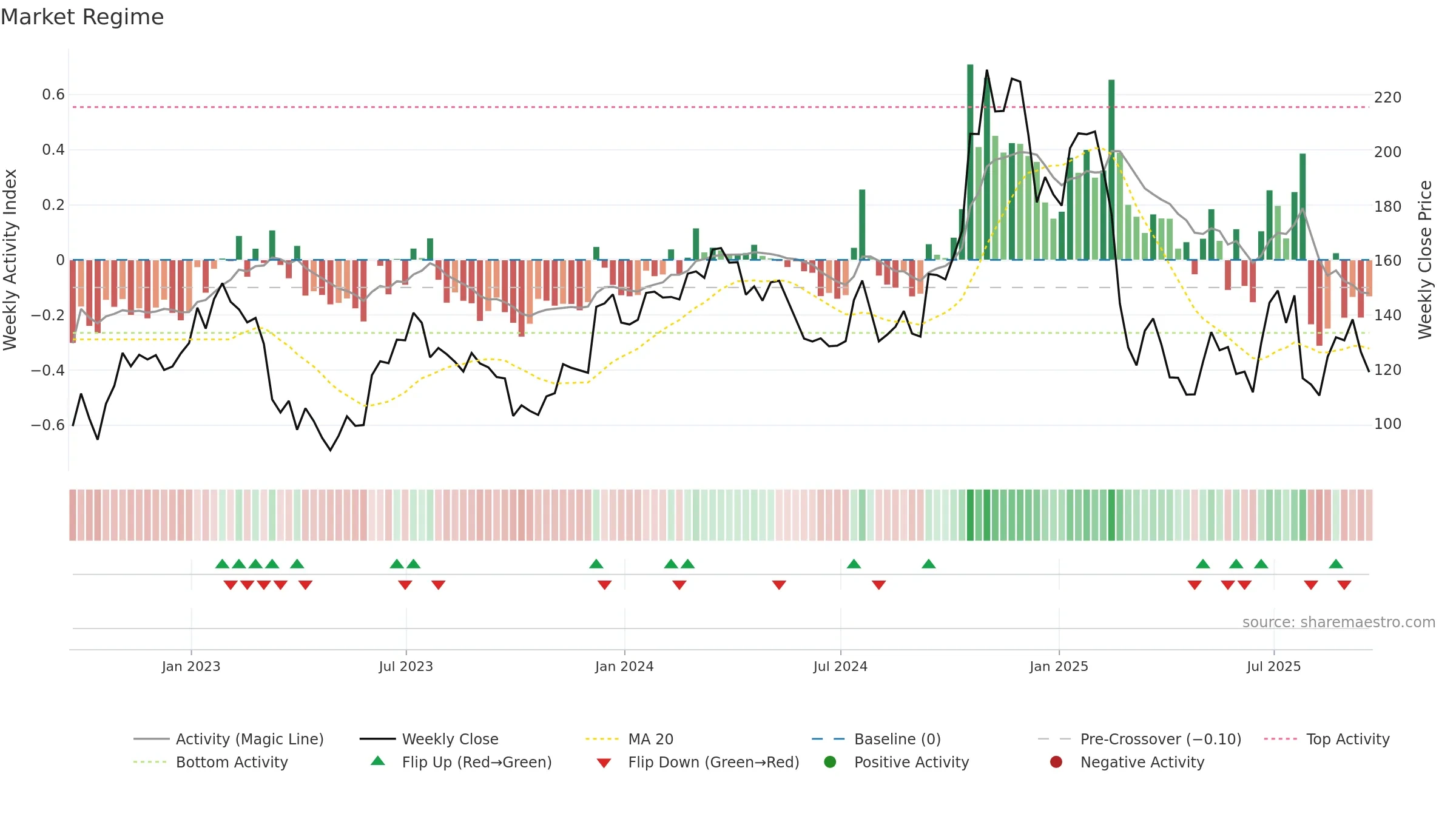Screen dimensions: 1456x819
Task: Click the 140 right axis tick label
Action: click(1387, 315)
